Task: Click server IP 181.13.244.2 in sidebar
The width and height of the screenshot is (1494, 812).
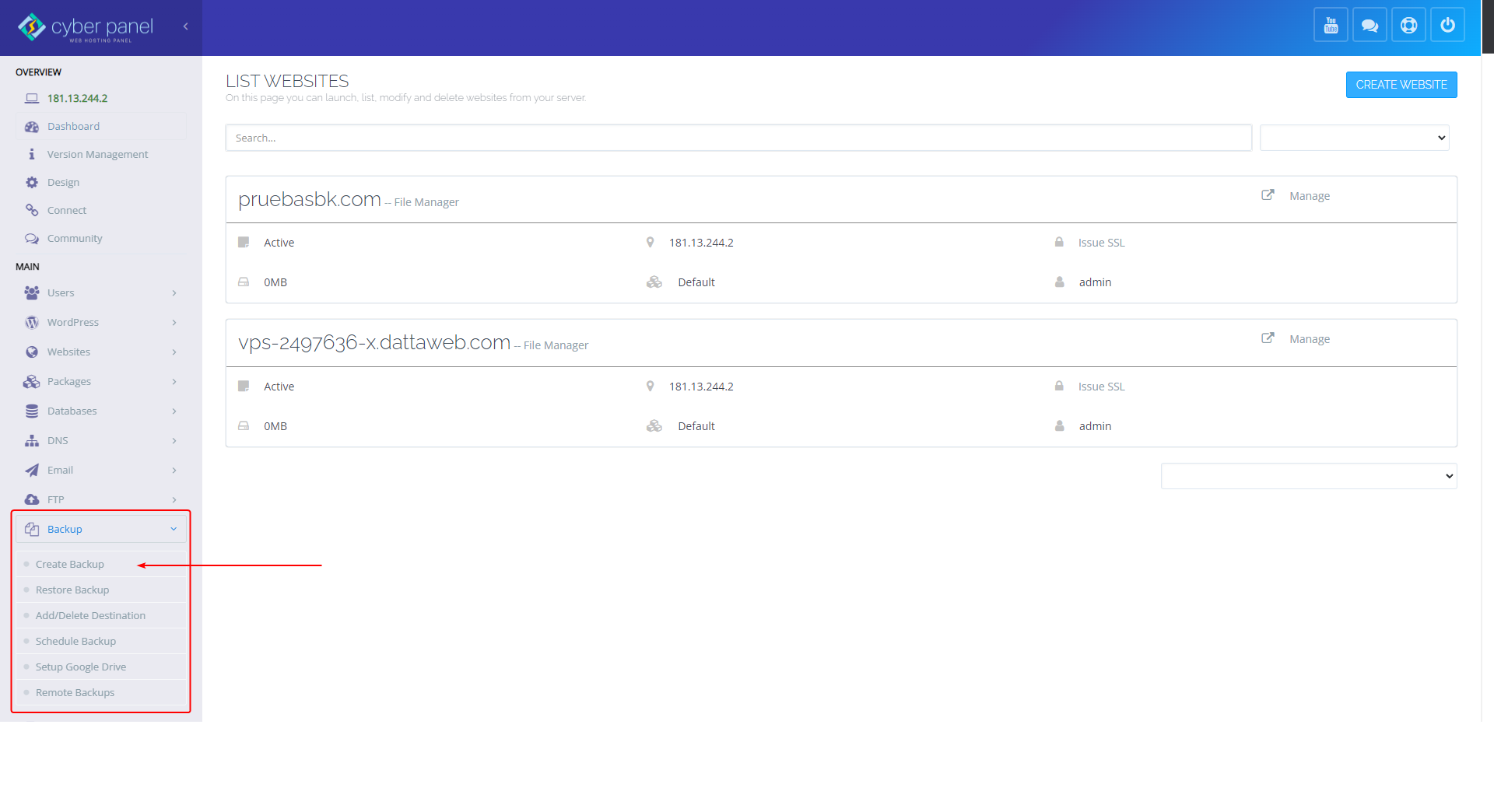Action: pyautogui.click(x=77, y=99)
